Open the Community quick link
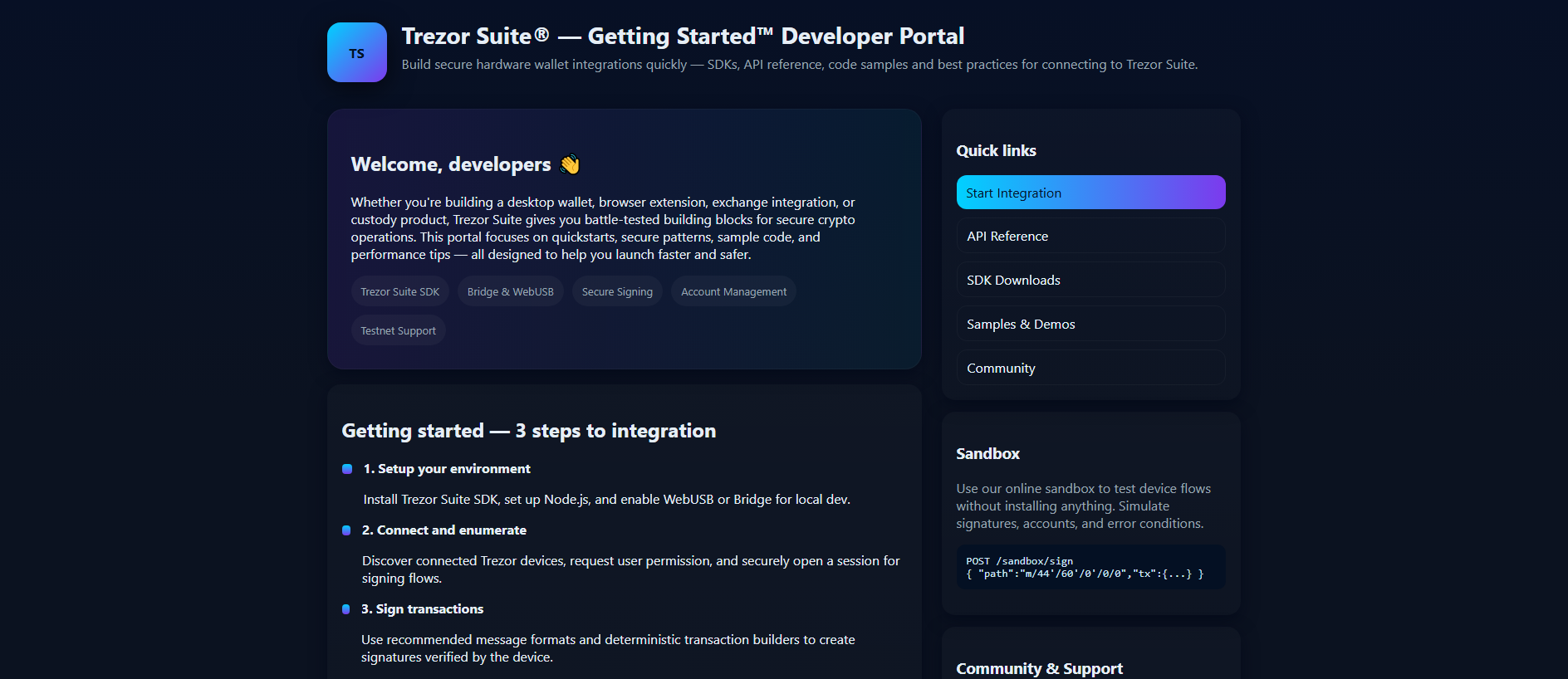Screen dimensions: 1568x679 [x=1090, y=368]
